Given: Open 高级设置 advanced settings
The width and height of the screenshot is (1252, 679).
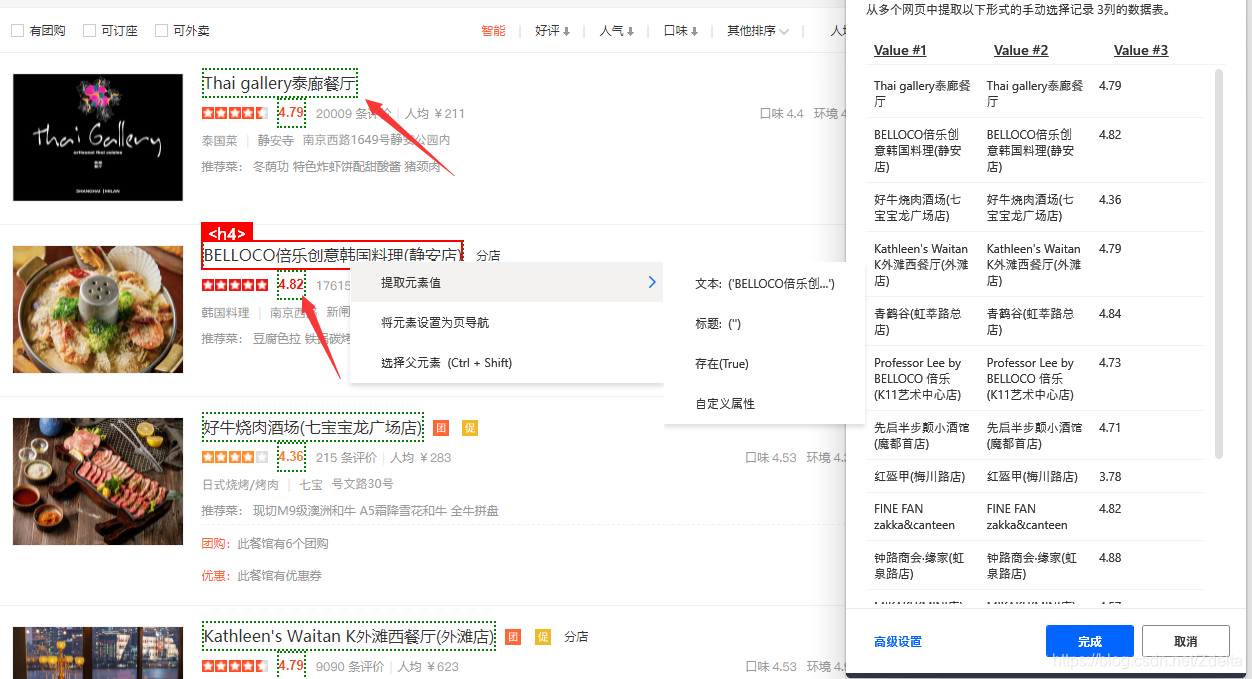Looking at the screenshot, I should [x=898, y=642].
